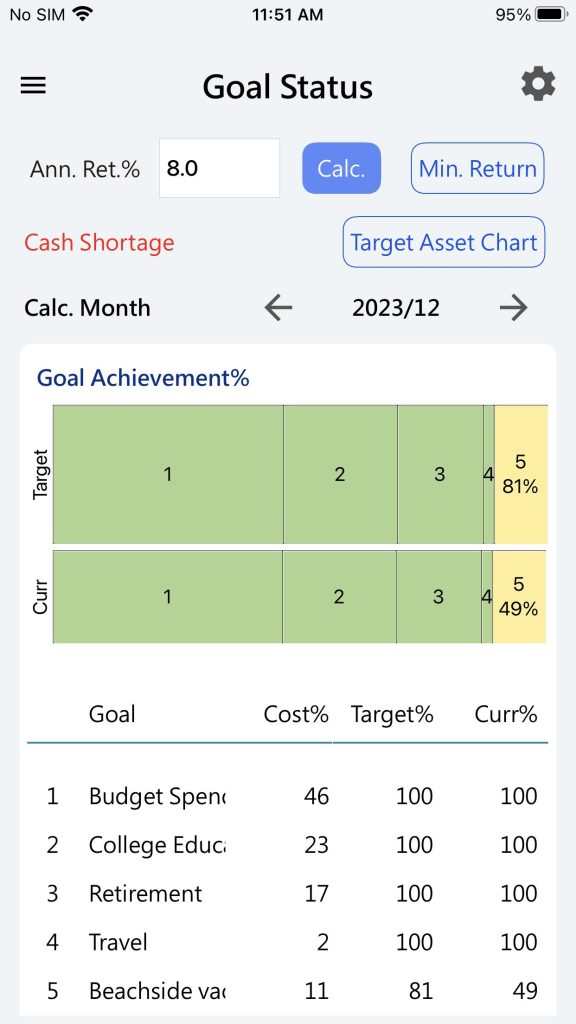Select the yellow 49% segment in Curr bar
The height and width of the screenshot is (1024, 576).
point(519,597)
